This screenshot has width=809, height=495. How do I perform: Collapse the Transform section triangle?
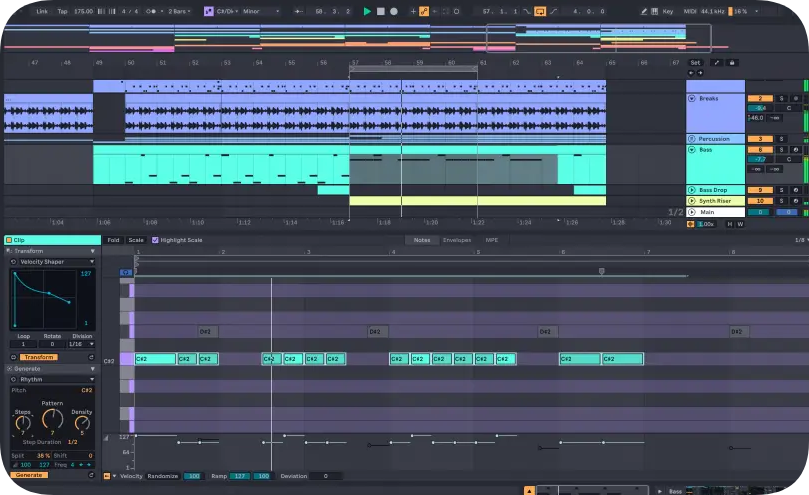tap(92, 251)
